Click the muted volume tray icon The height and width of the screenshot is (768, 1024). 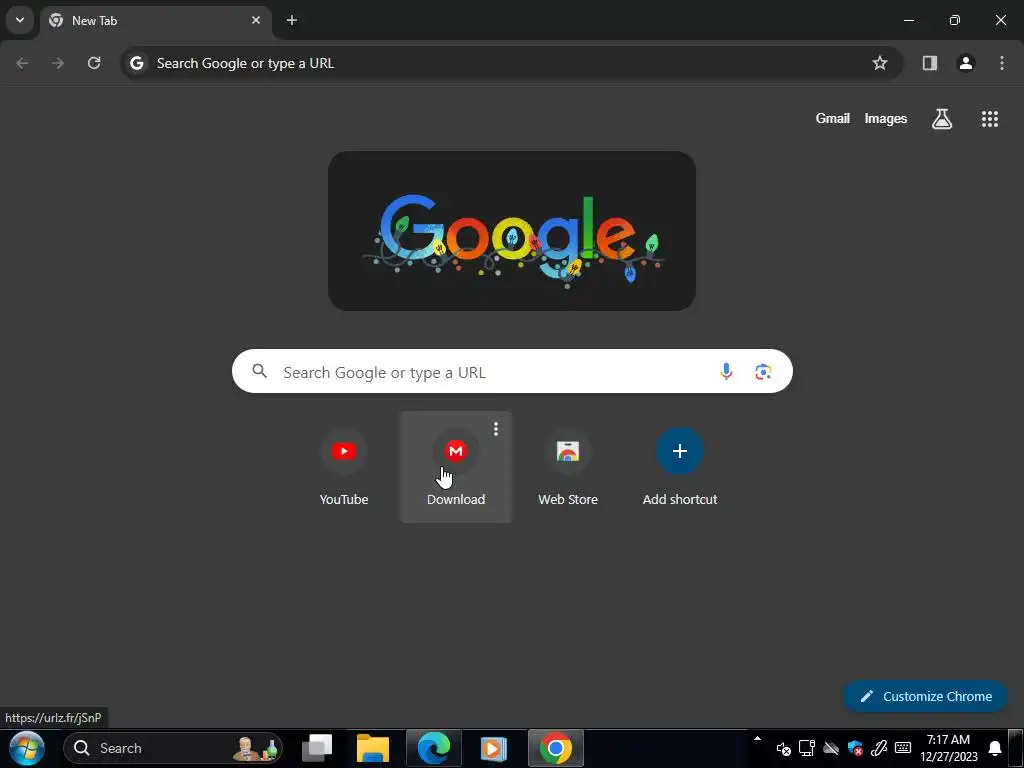coord(783,748)
